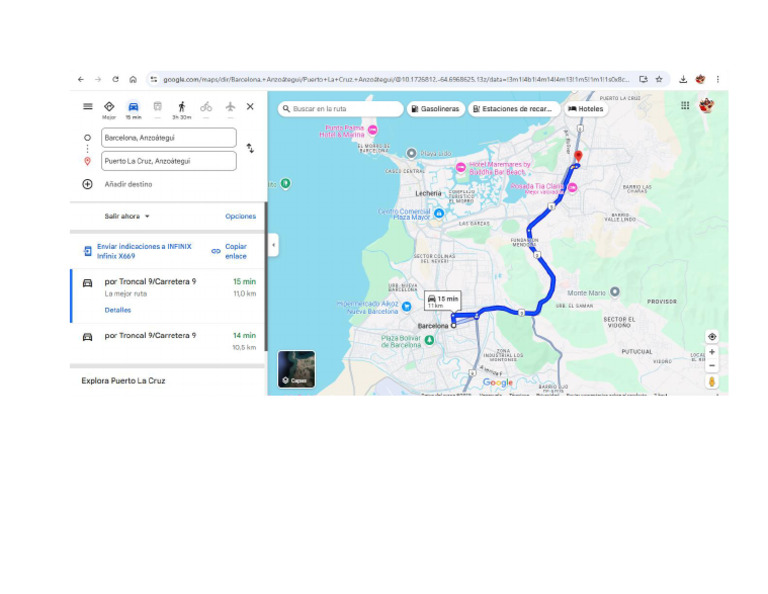Open the Maps hamburger menu

88,106
